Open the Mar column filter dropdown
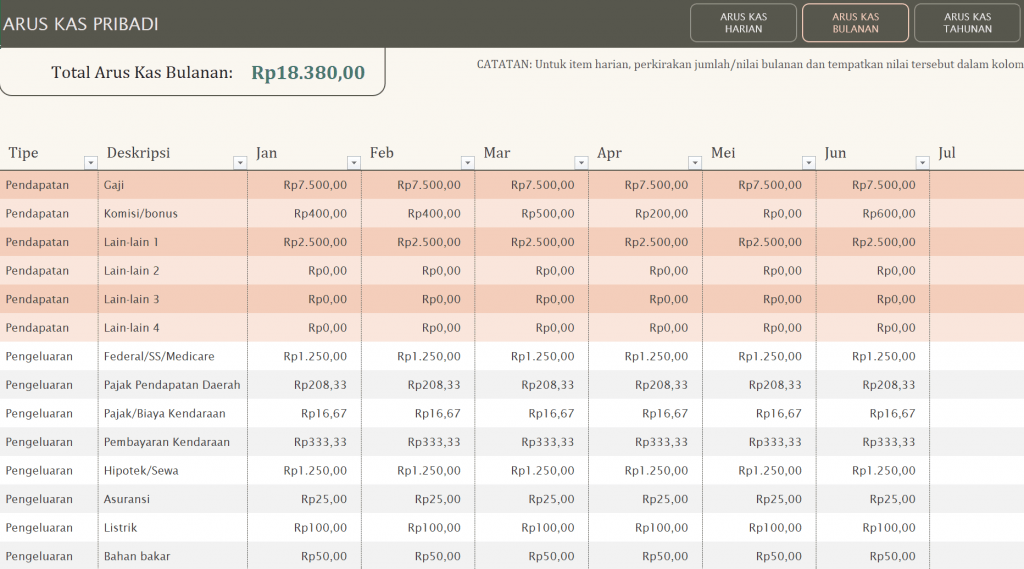This screenshot has height=569, width=1024. (581, 162)
